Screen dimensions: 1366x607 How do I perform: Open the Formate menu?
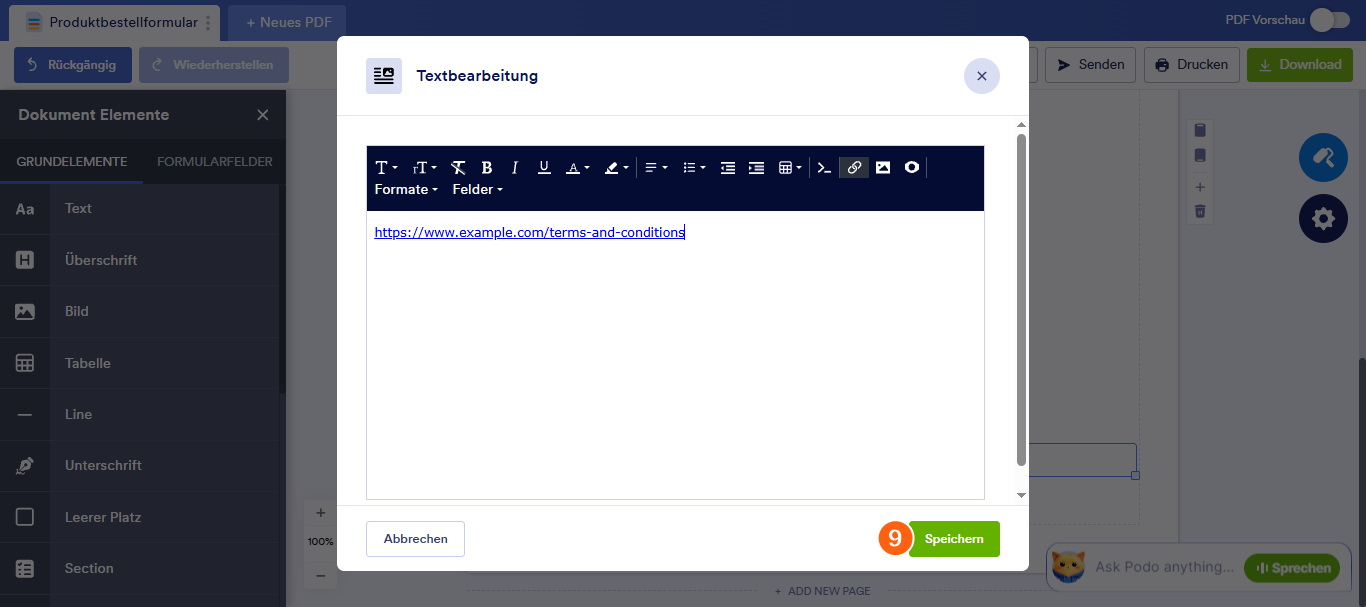(x=407, y=189)
